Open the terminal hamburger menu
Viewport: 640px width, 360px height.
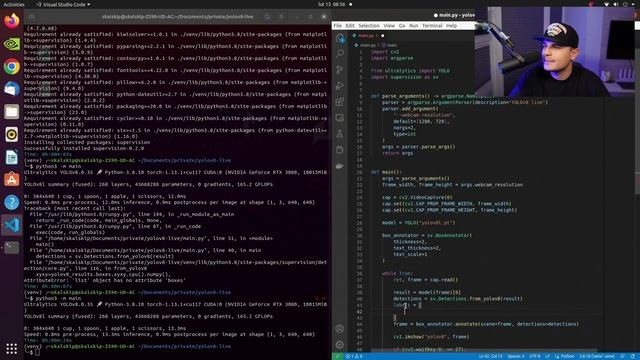coord(282,17)
